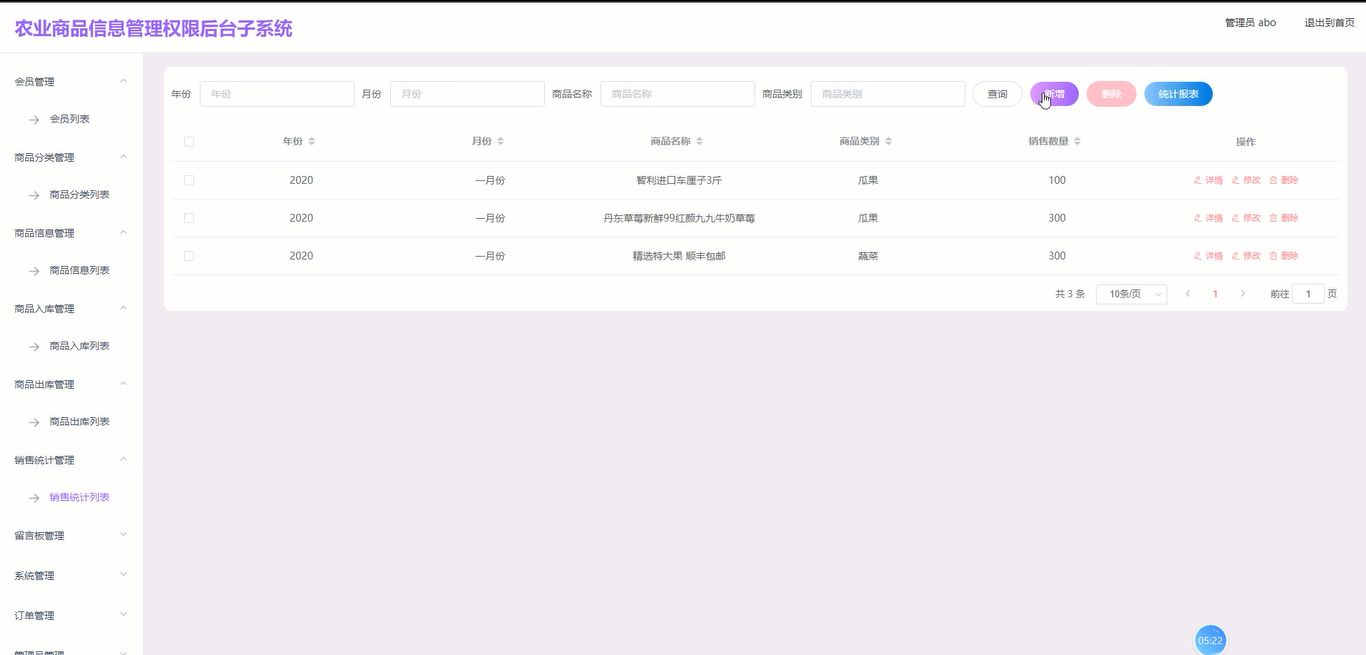
Task: Check the row for 智利进口车厘子3斤
Action: [x=189, y=180]
